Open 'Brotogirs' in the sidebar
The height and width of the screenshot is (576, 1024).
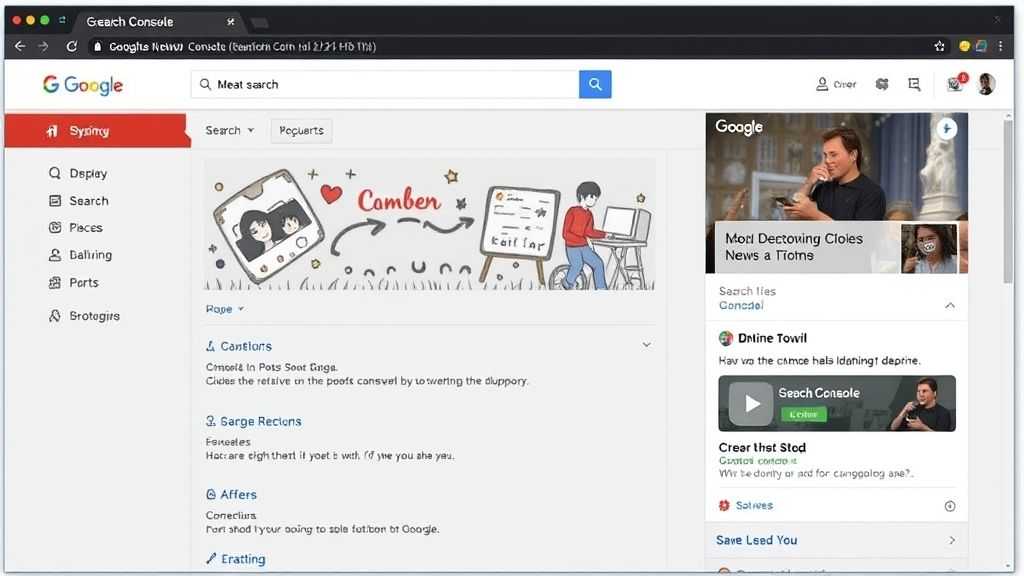[84, 315]
